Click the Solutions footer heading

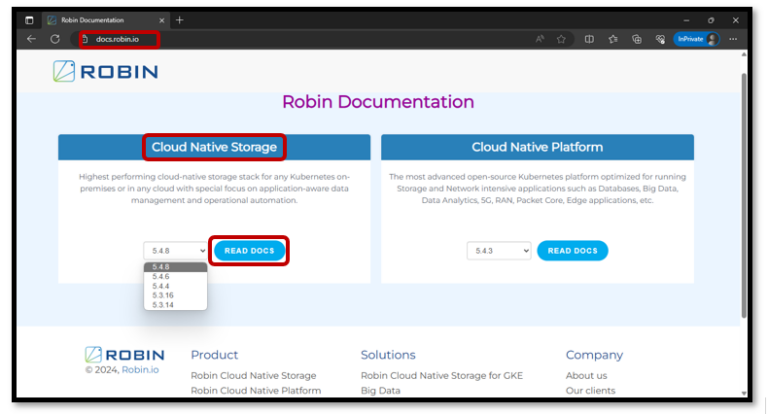click(388, 355)
